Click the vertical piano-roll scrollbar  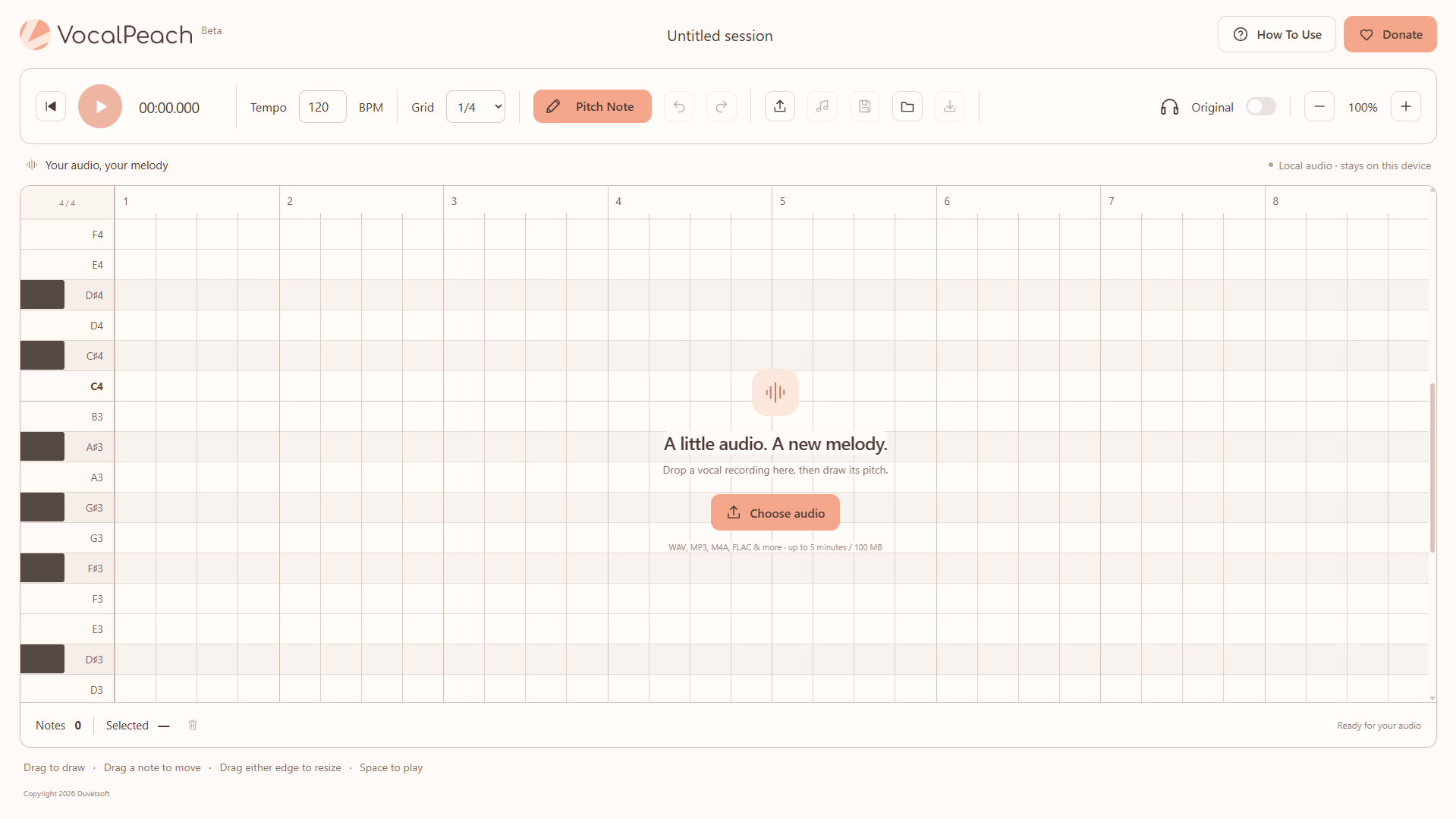[1432, 468]
